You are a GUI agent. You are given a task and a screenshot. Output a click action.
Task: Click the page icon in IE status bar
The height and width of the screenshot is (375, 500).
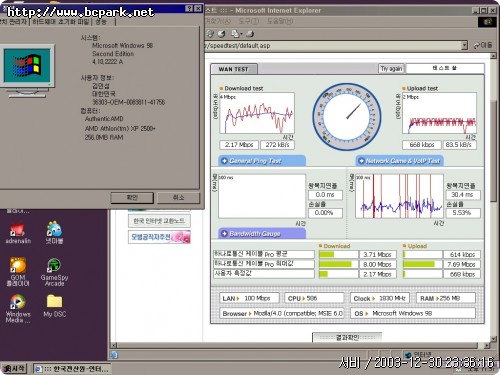(114, 355)
